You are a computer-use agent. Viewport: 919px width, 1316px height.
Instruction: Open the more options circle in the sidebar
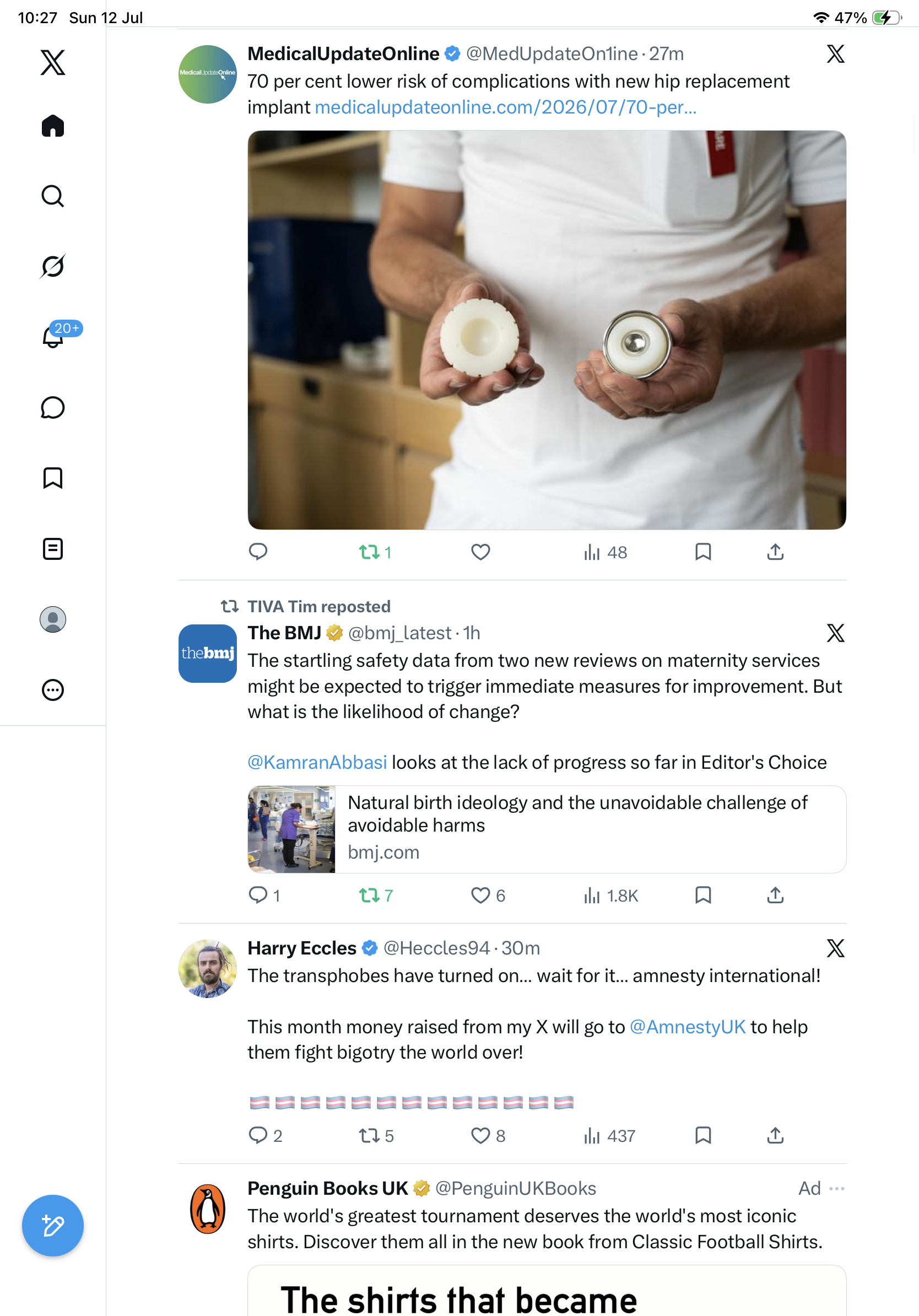pyautogui.click(x=53, y=689)
